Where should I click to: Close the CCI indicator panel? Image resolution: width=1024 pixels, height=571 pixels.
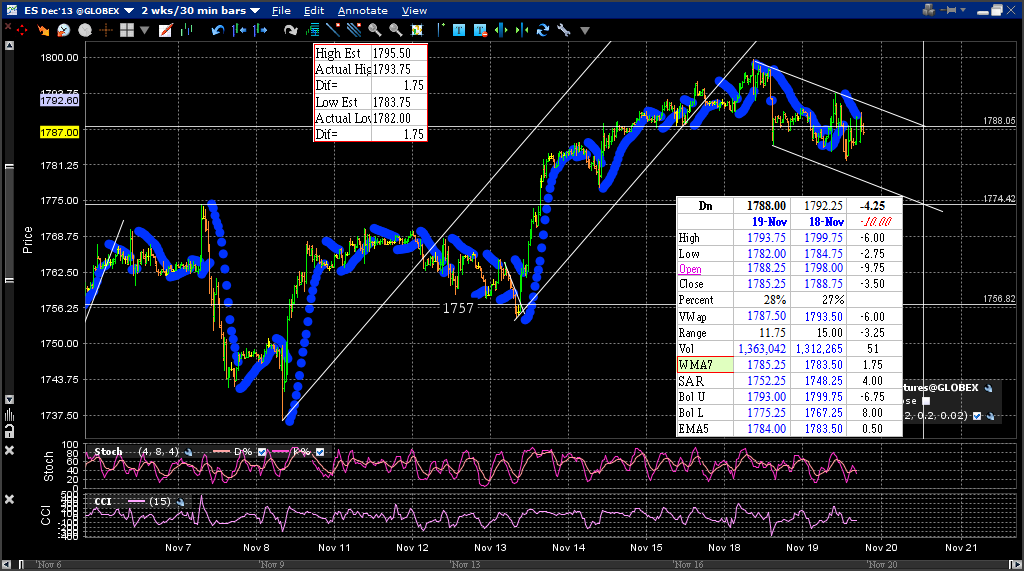pyautogui.click(x=9, y=499)
